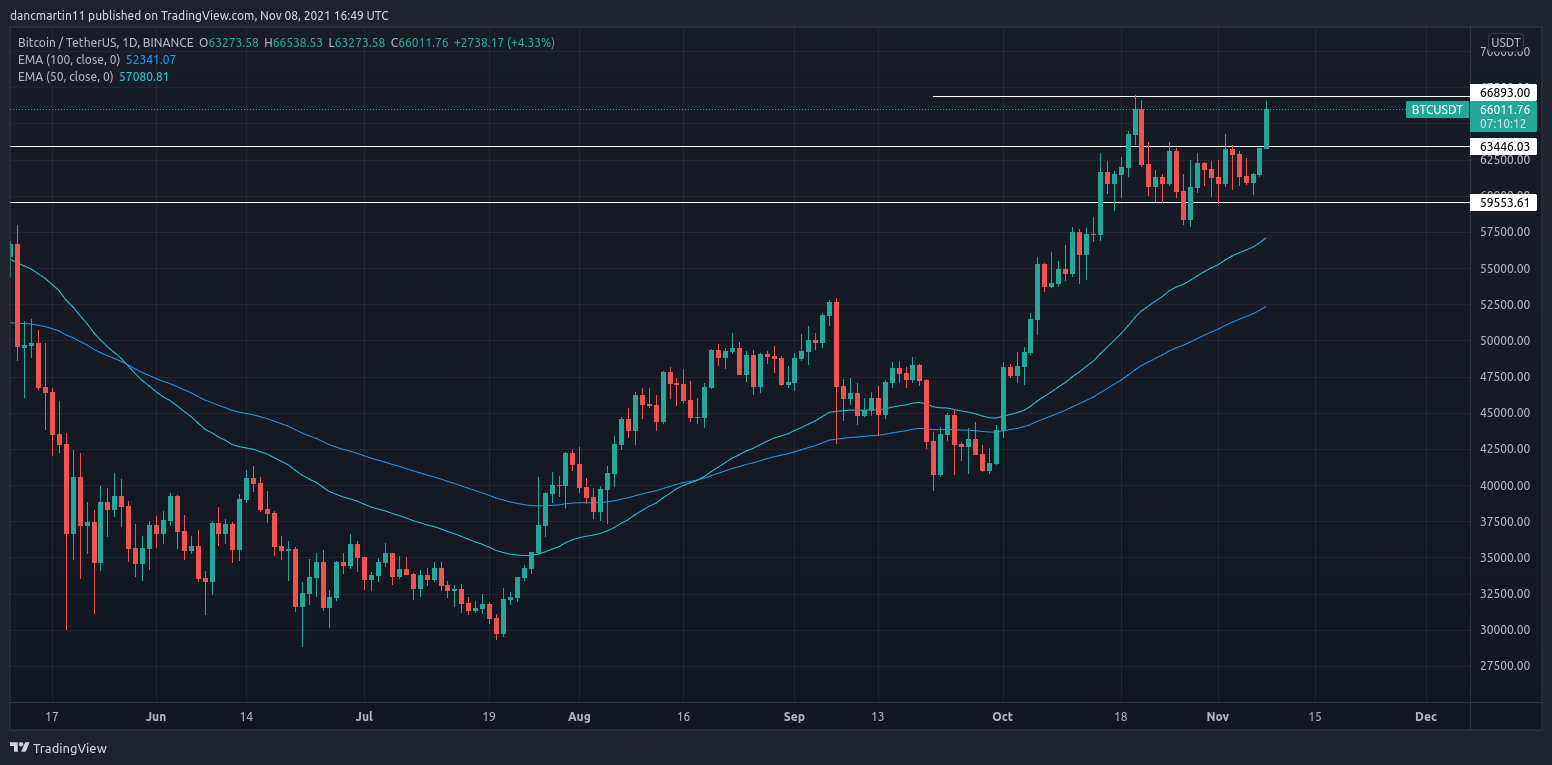
Task: Click the 30000.00 price axis label
Action: 1505,630
